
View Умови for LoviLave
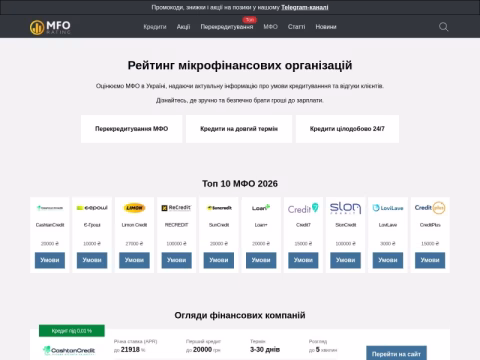(388, 260)
